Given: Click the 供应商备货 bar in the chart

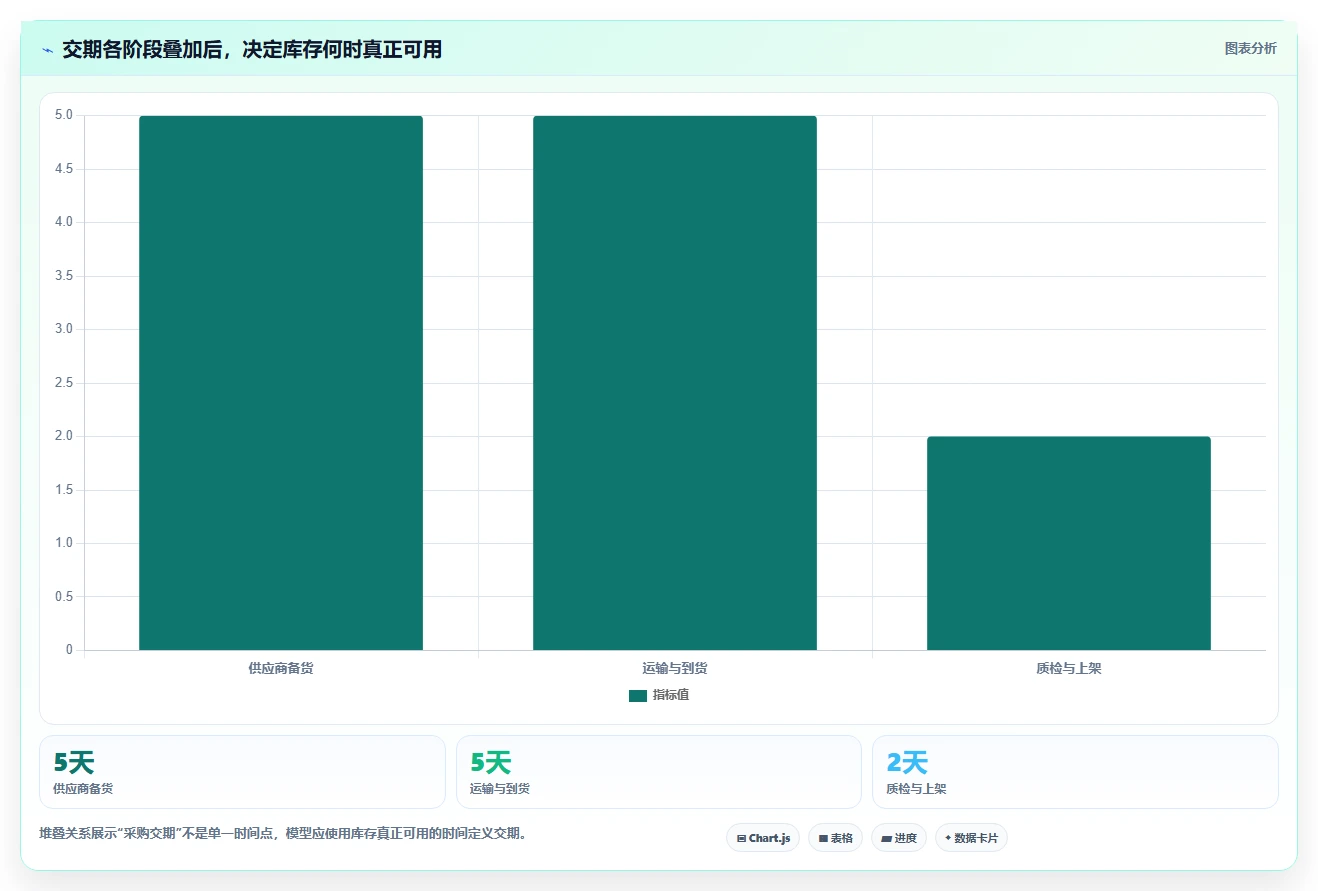Looking at the screenshot, I should click(x=281, y=383).
